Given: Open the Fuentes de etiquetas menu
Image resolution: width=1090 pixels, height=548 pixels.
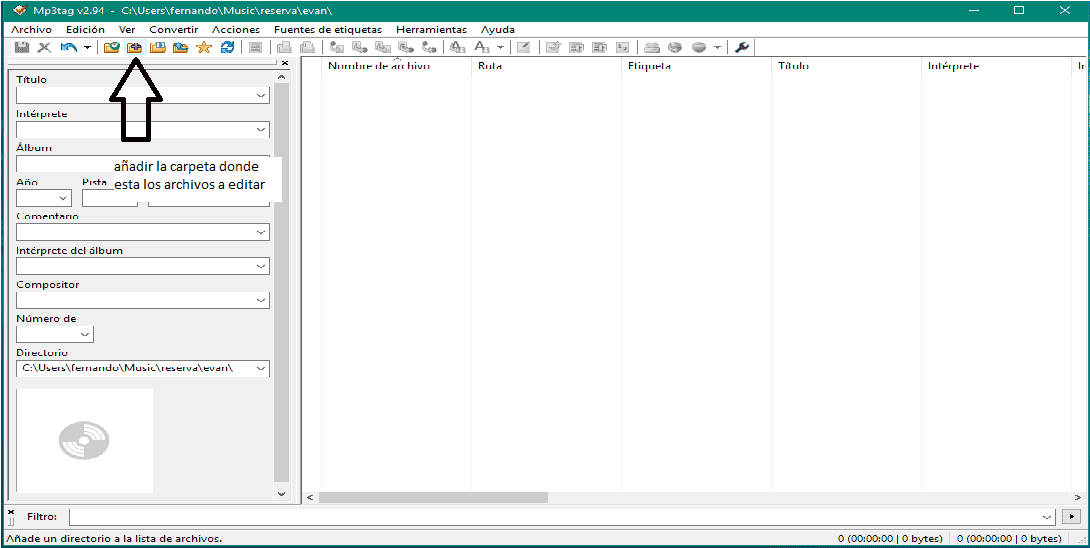Looking at the screenshot, I should coord(328,30).
